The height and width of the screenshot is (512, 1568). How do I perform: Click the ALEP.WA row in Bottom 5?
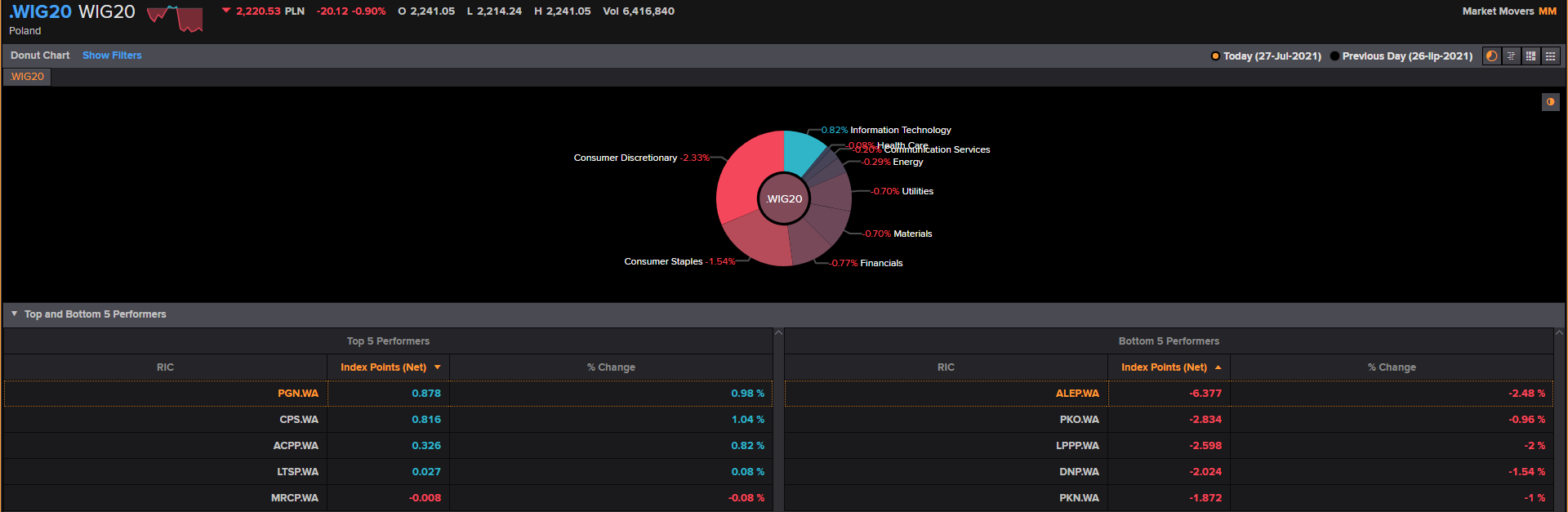(1077, 394)
